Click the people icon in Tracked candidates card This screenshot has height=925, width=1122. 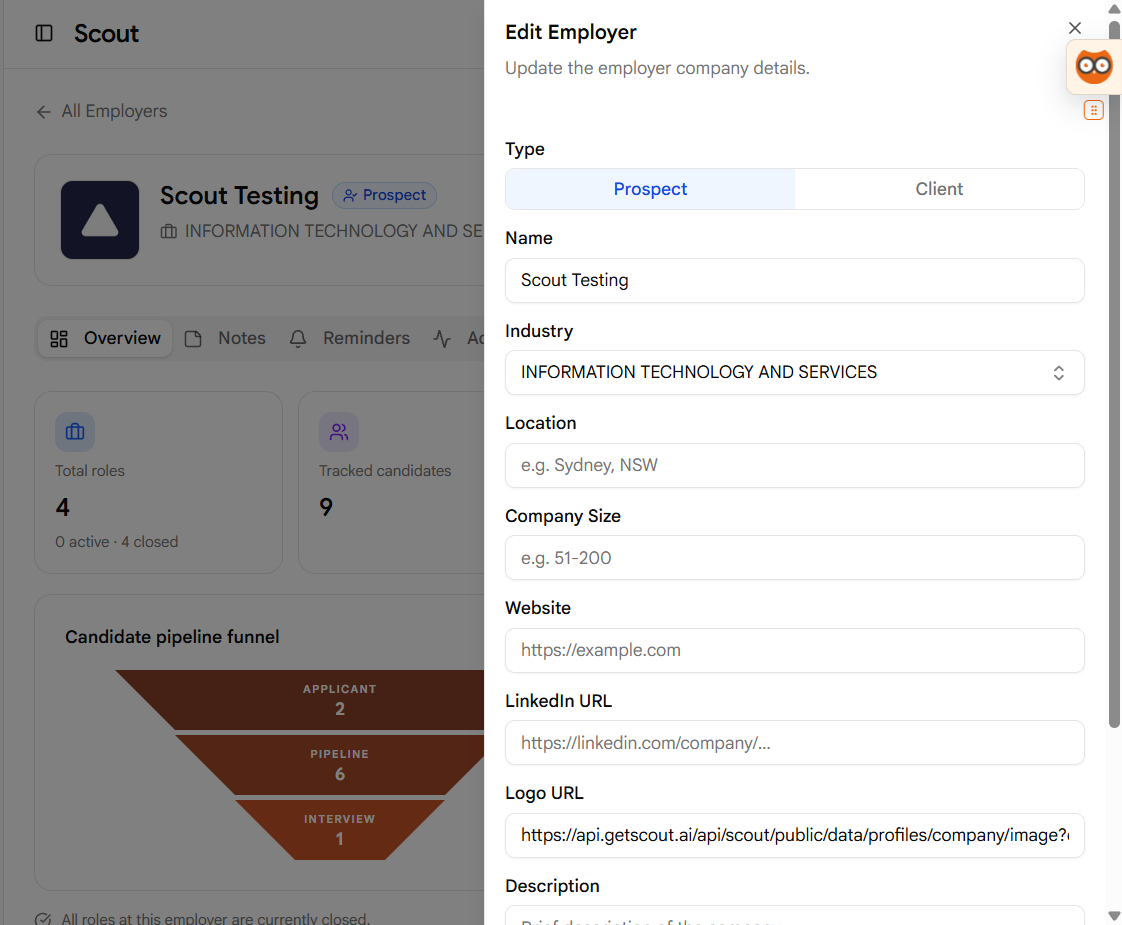[339, 432]
